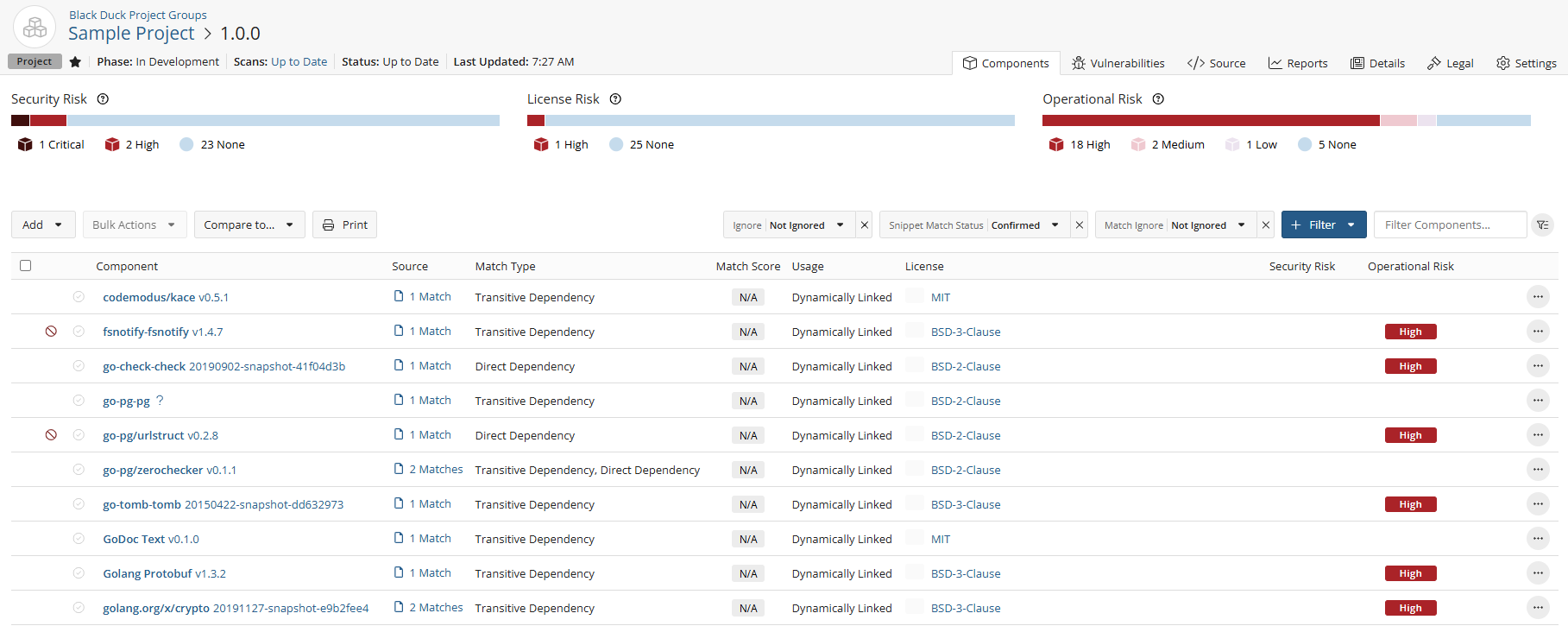
Task: Click policy violation icon on go-pg/urlstruct row
Action: [51, 435]
